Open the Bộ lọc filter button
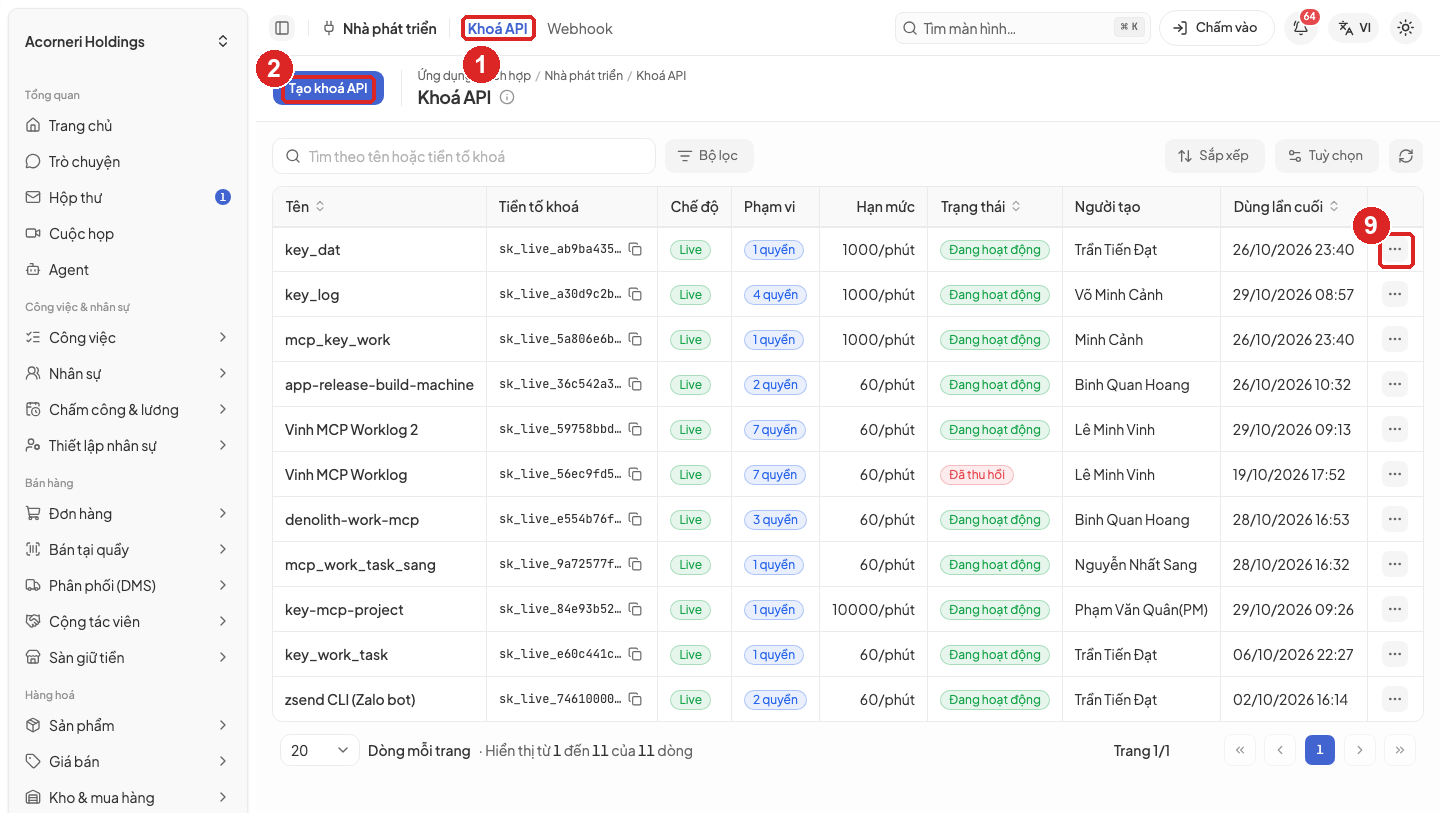Screen dimensions: 1440x813 709,156
